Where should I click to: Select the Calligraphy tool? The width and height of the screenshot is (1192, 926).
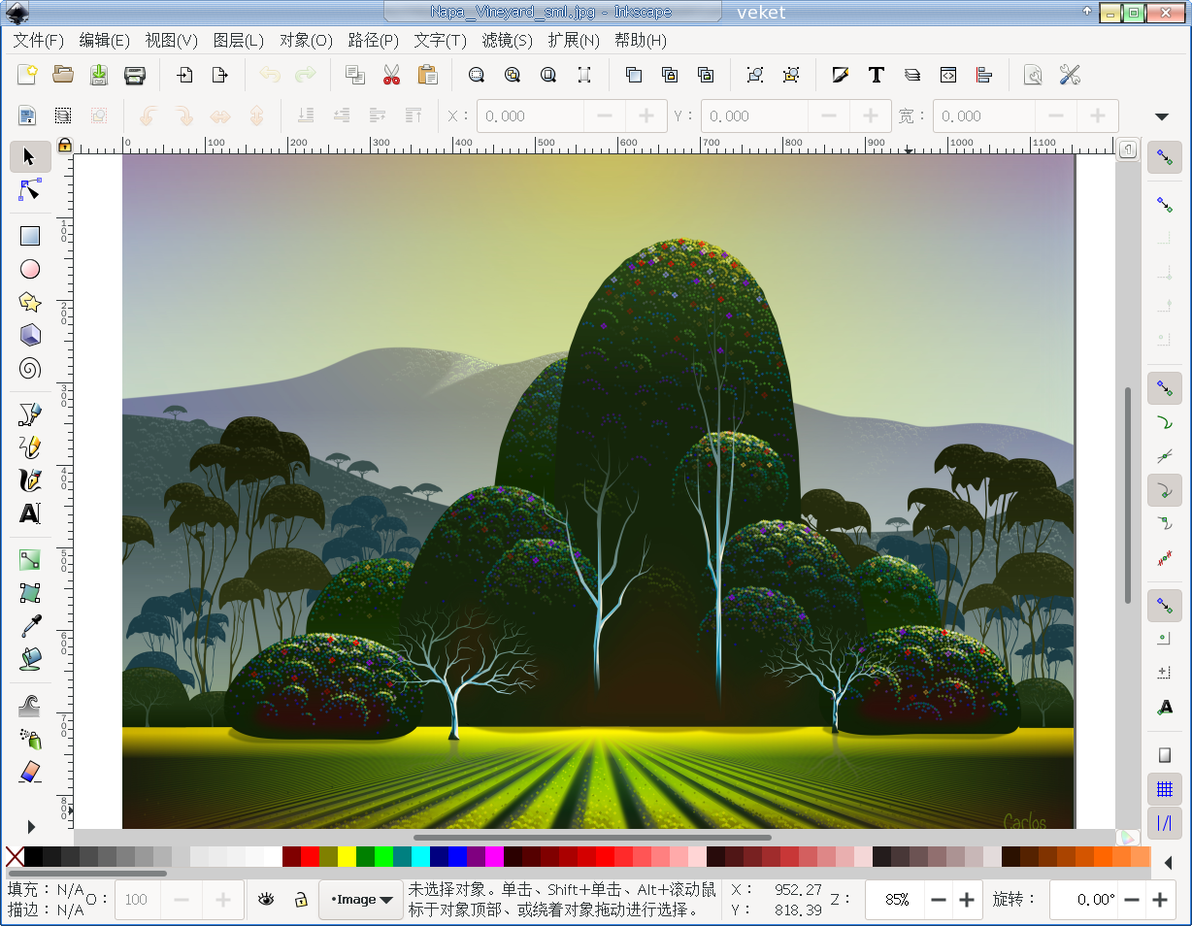click(30, 480)
